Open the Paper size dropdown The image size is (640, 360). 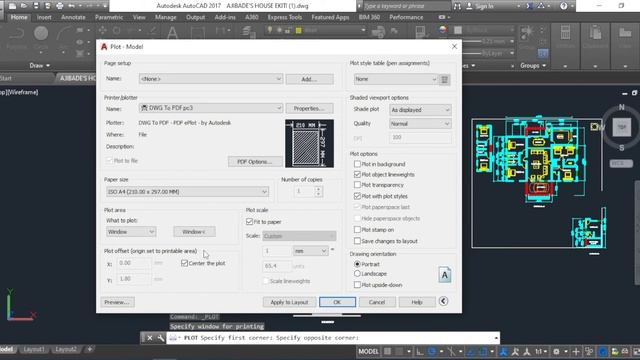pos(187,192)
